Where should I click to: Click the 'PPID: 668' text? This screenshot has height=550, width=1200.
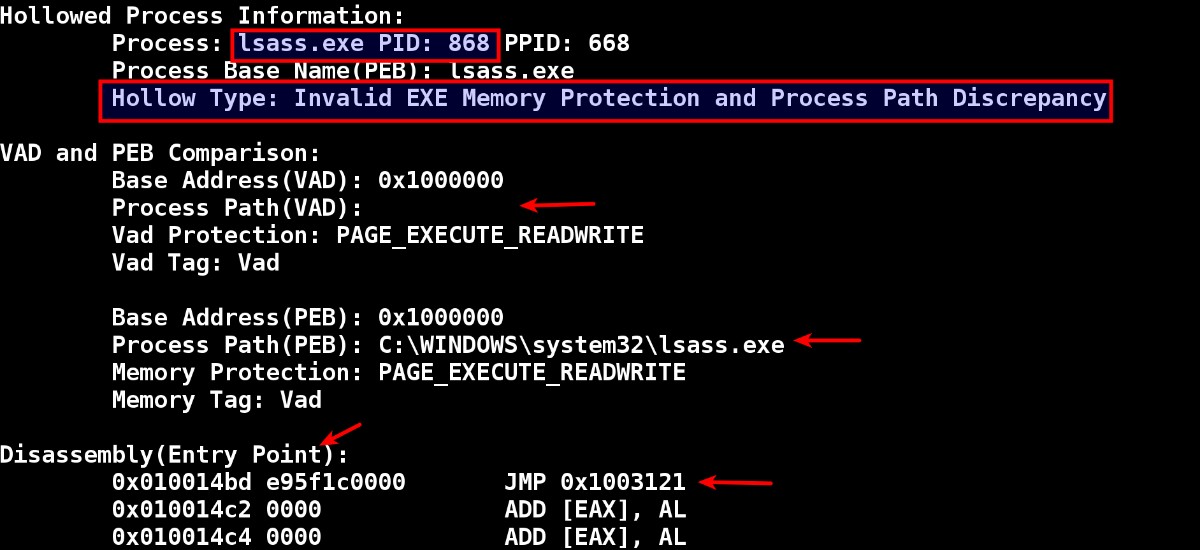coord(567,44)
